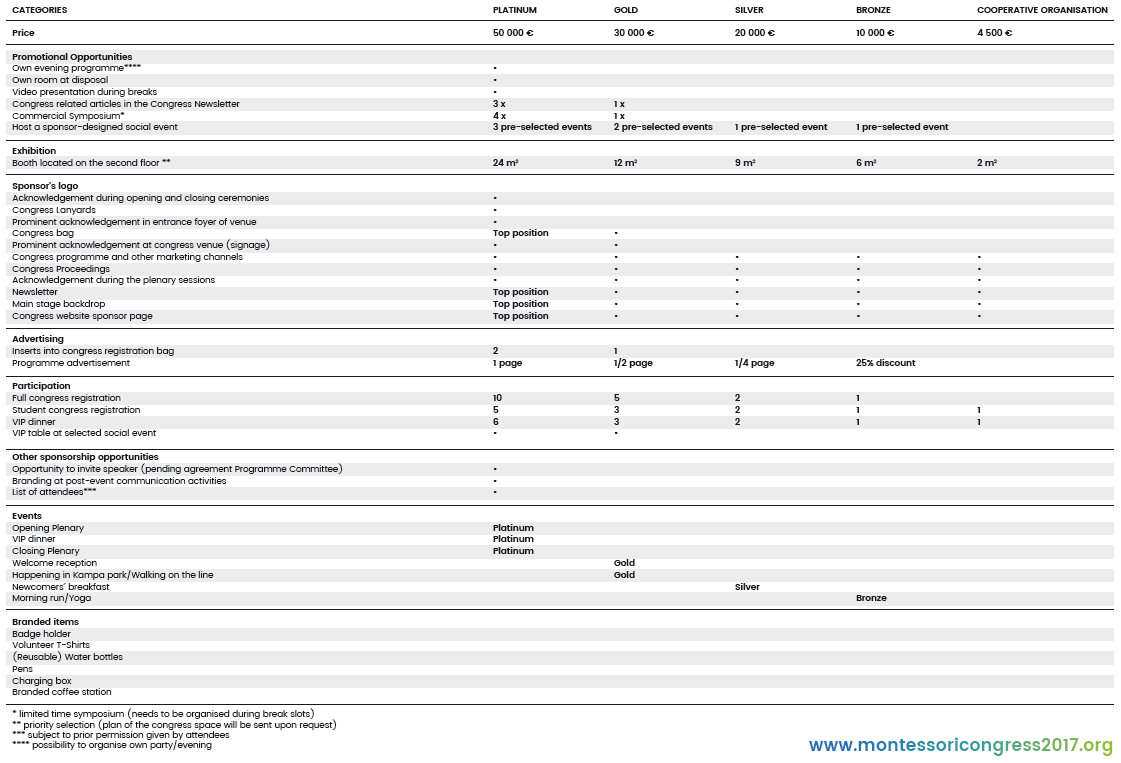Click Booth located on the second floor row
This screenshot has height=763, width=1121.
click(x=92, y=163)
